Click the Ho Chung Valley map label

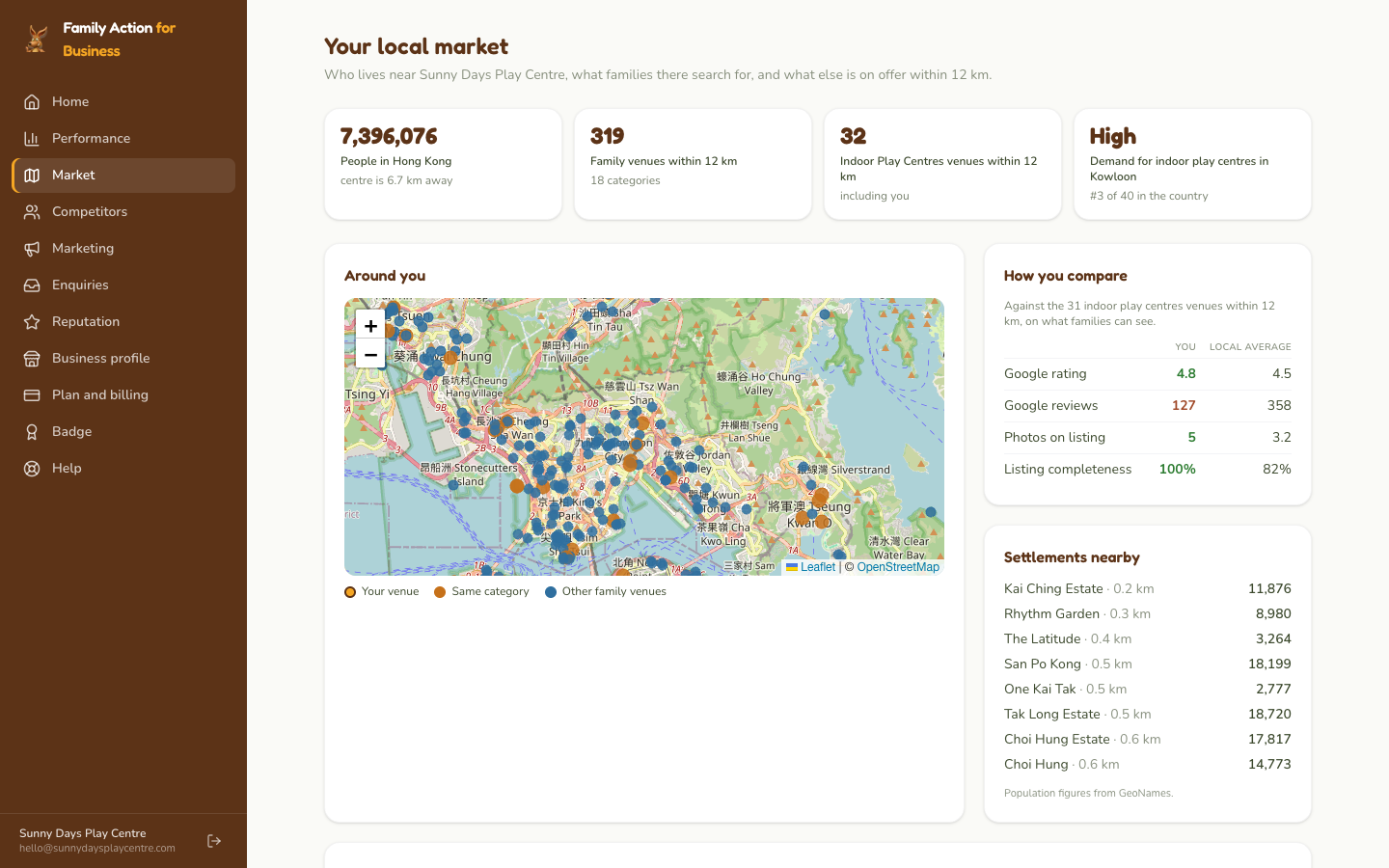[x=759, y=383]
